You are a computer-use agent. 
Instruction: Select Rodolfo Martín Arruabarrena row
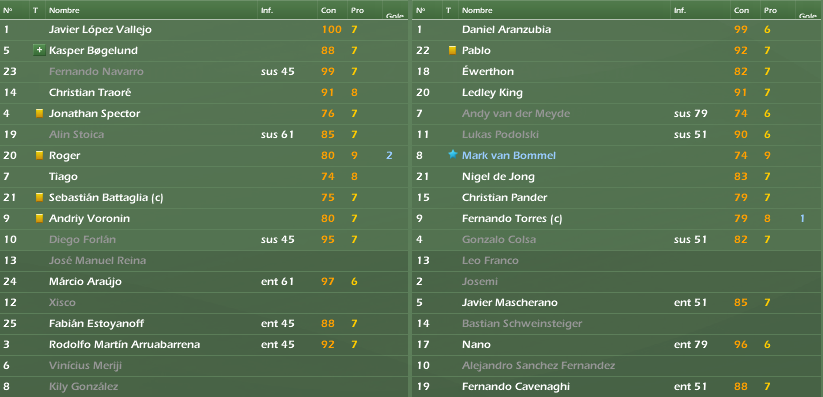point(204,345)
